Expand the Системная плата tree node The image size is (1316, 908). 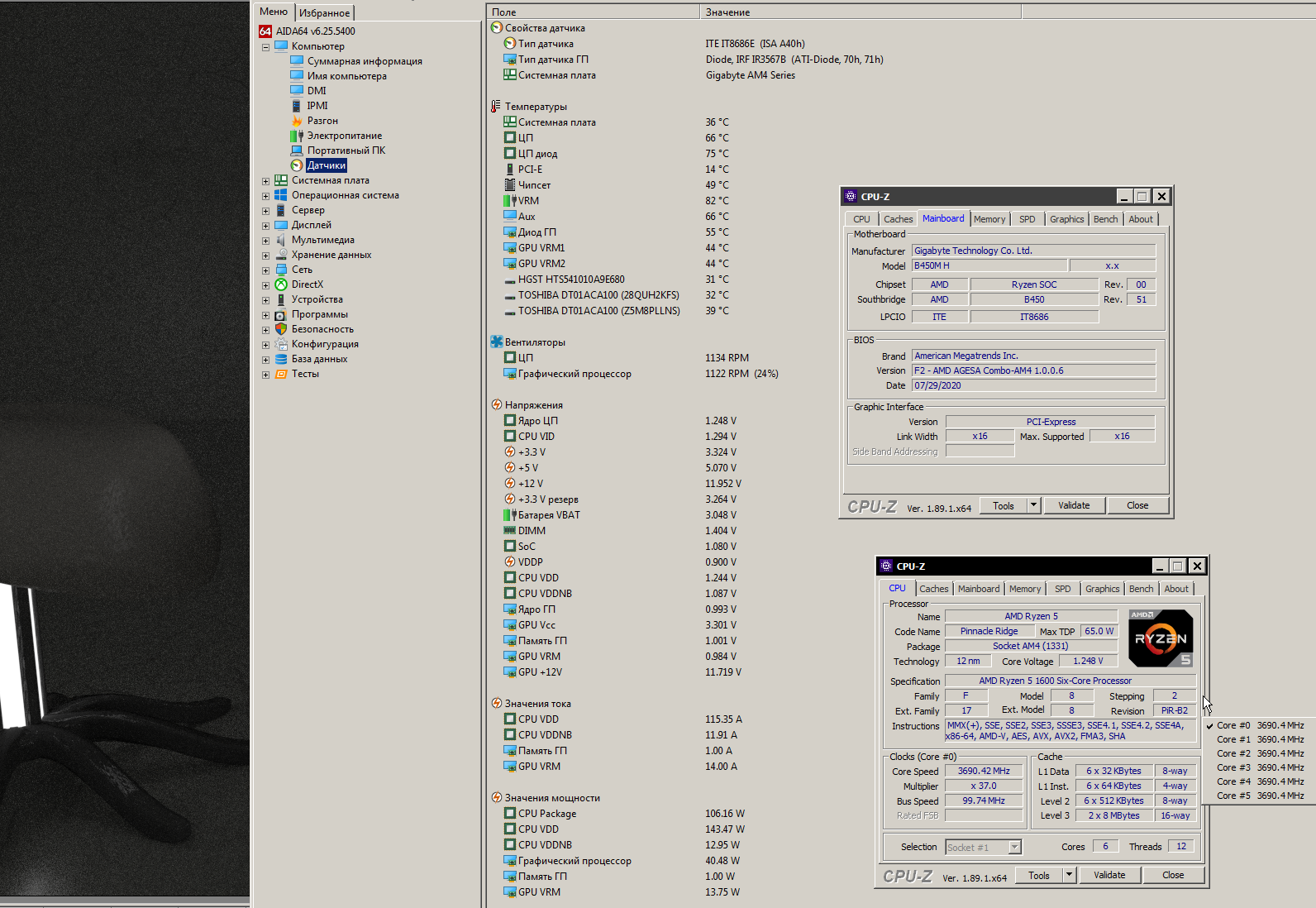tap(265, 181)
